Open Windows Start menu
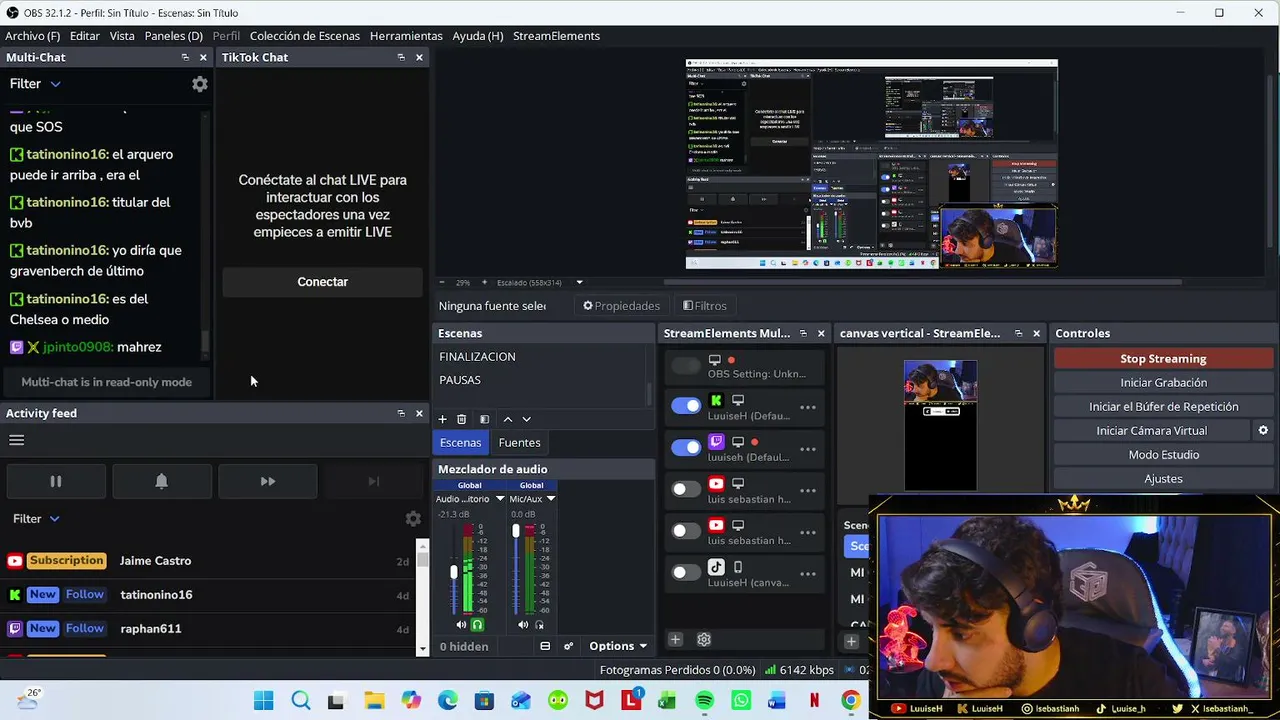The width and height of the screenshot is (1280, 720). tap(264, 701)
